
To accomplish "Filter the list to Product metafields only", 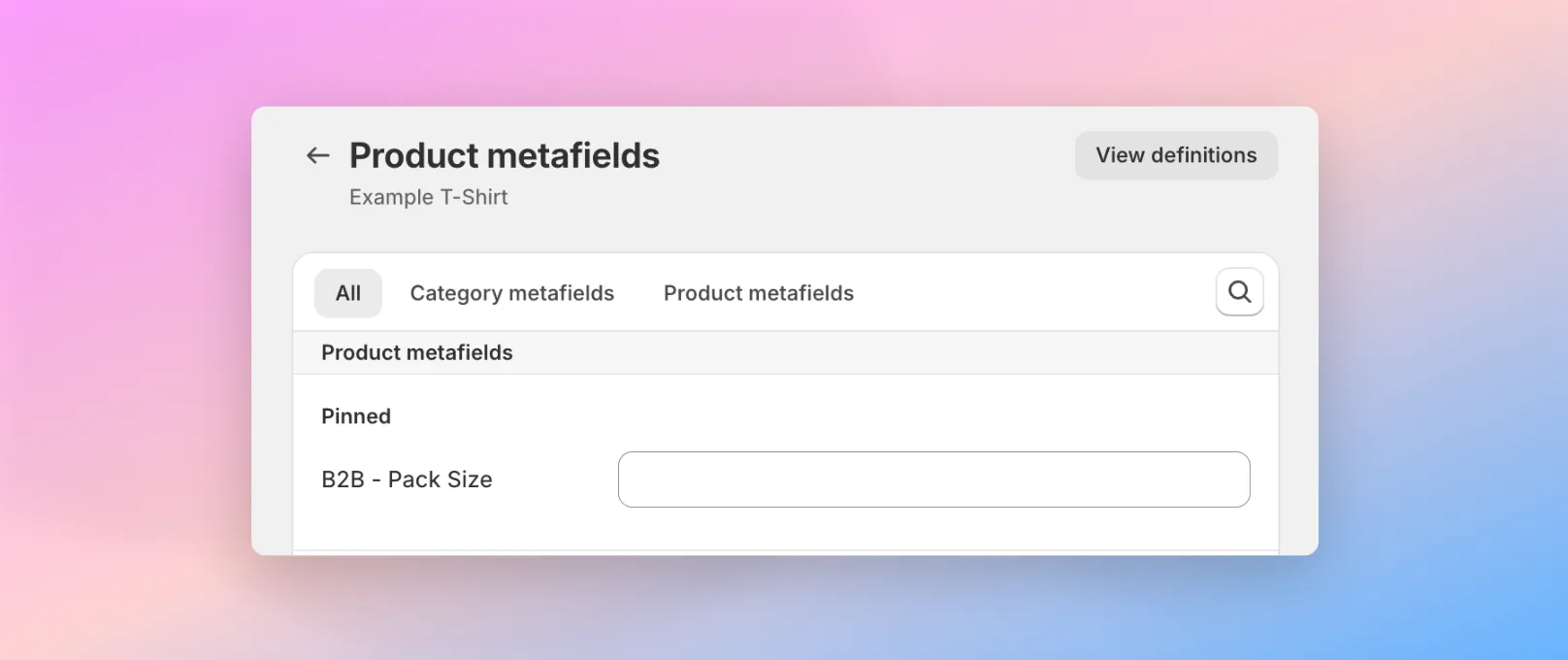I will coord(759,293).
